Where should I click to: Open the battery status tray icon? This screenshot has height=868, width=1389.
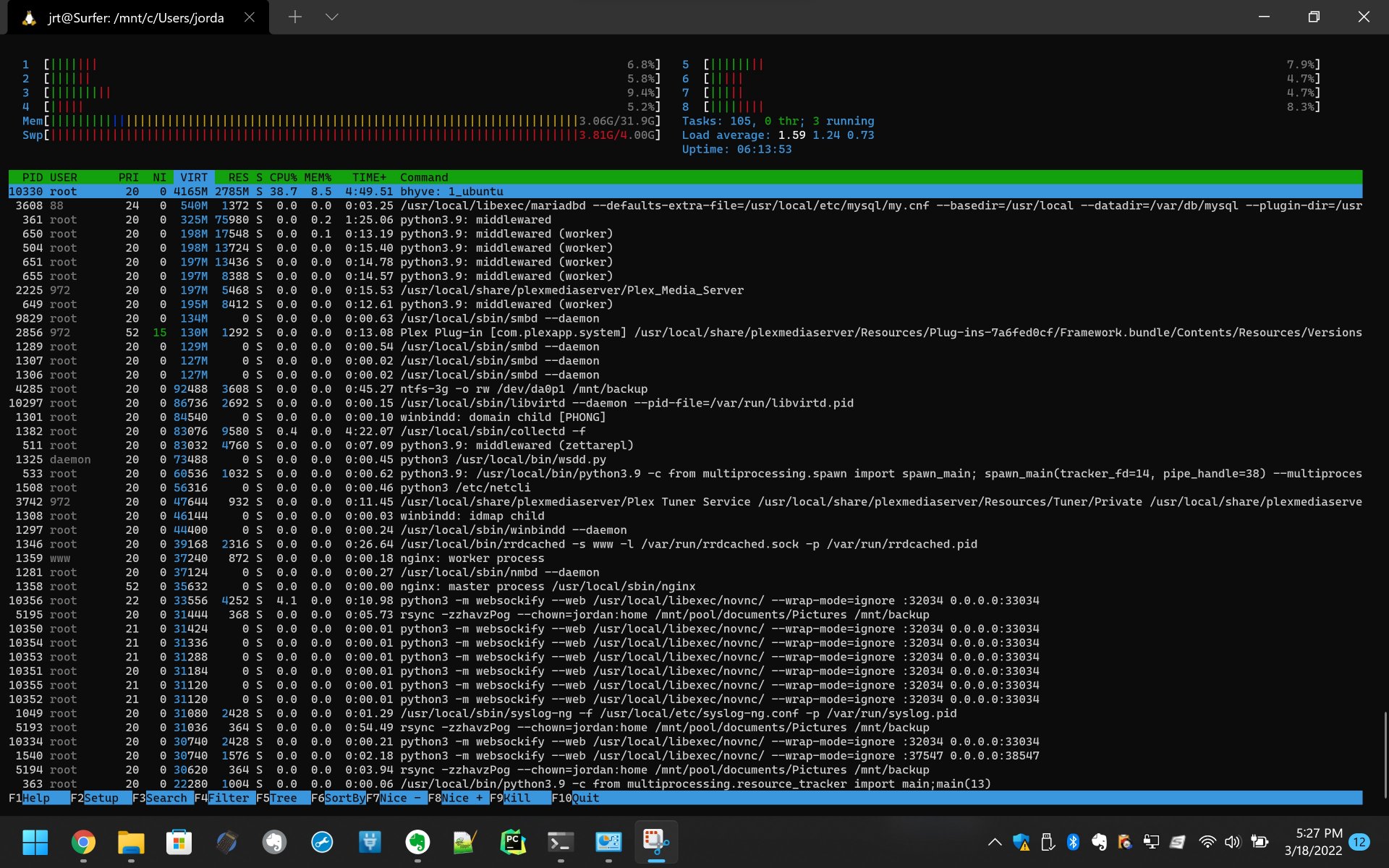point(1260,842)
